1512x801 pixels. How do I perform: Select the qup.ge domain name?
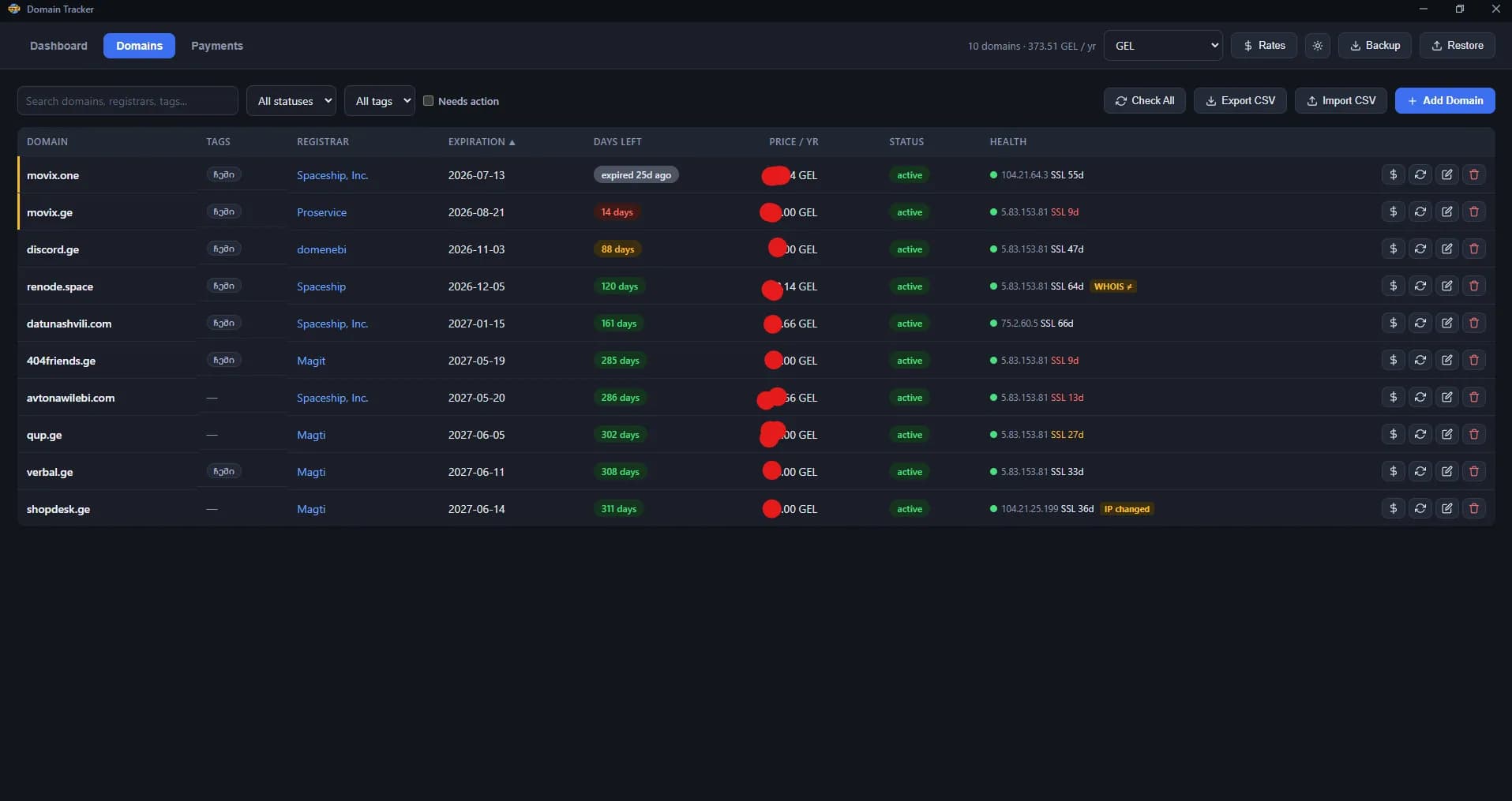click(44, 435)
